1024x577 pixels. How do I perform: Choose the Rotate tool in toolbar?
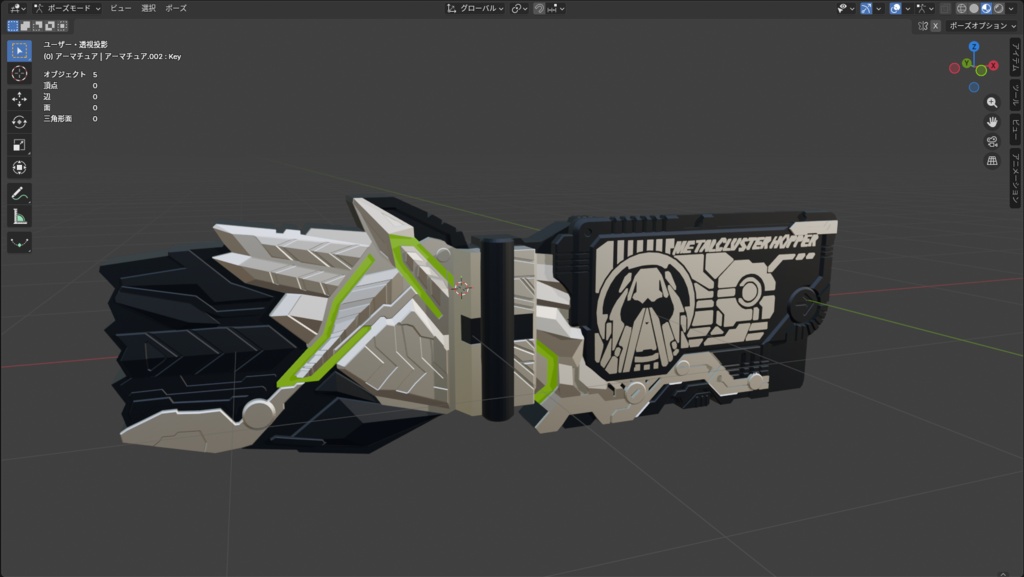[x=19, y=121]
